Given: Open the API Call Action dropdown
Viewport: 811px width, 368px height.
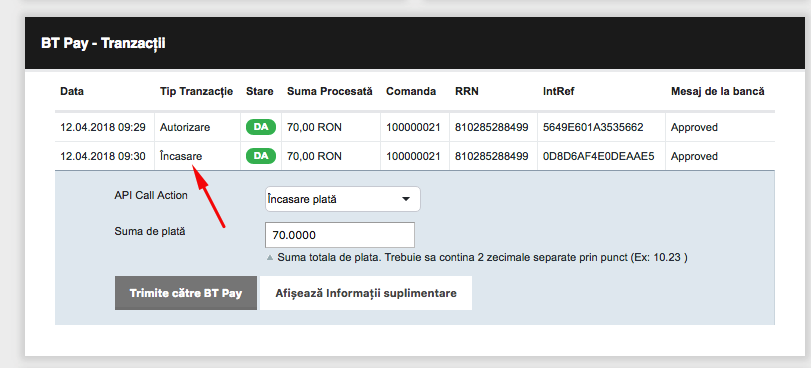Looking at the screenshot, I should pos(342,199).
